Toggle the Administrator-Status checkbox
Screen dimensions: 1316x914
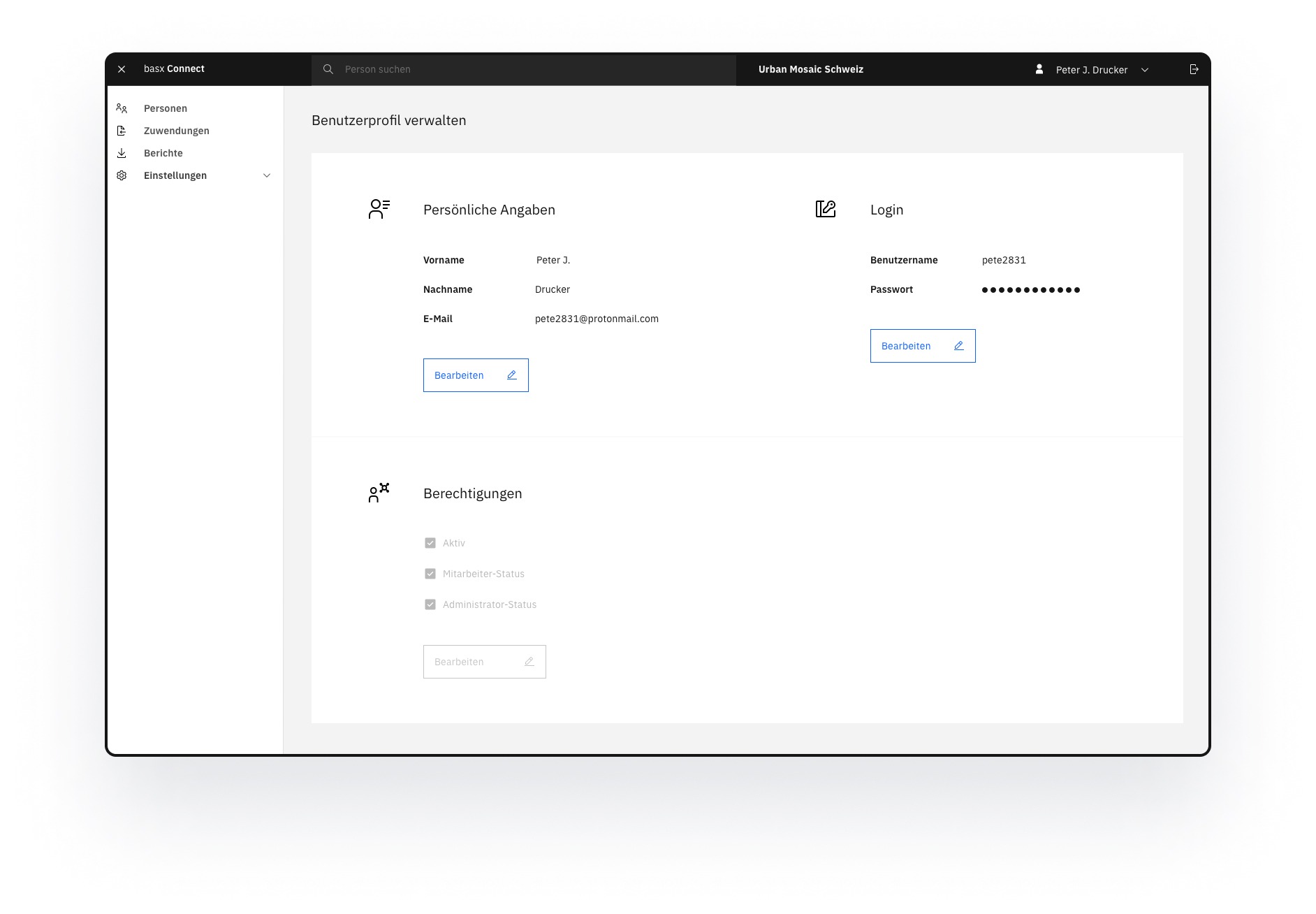pyautogui.click(x=430, y=604)
